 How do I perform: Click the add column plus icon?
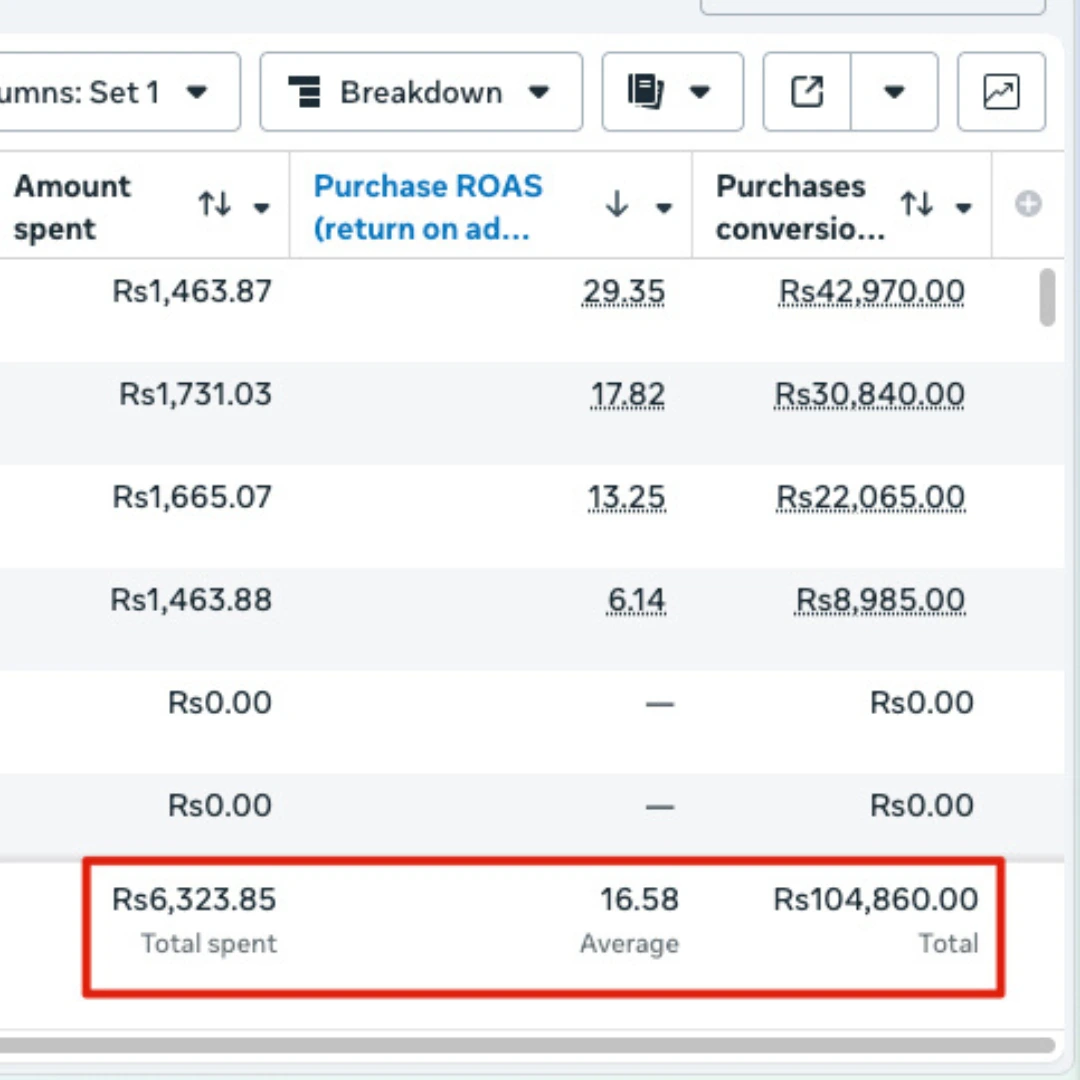pos(1028,205)
